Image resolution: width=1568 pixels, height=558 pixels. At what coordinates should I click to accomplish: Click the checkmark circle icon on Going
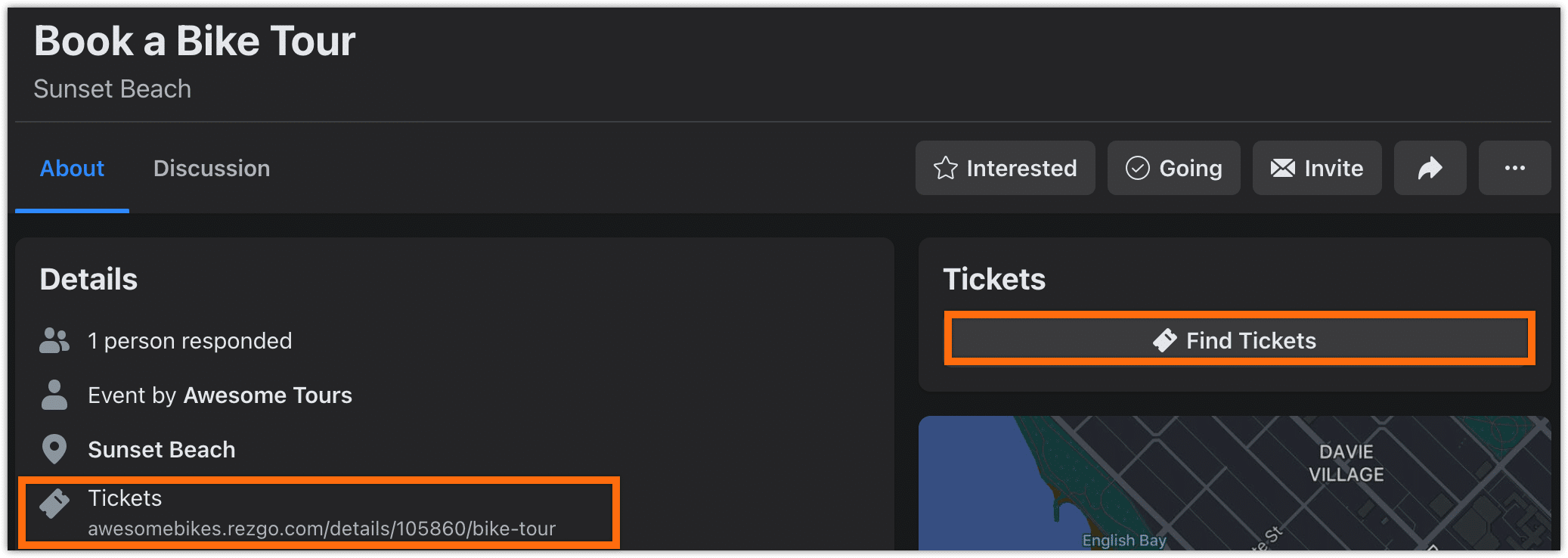[1137, 168]
